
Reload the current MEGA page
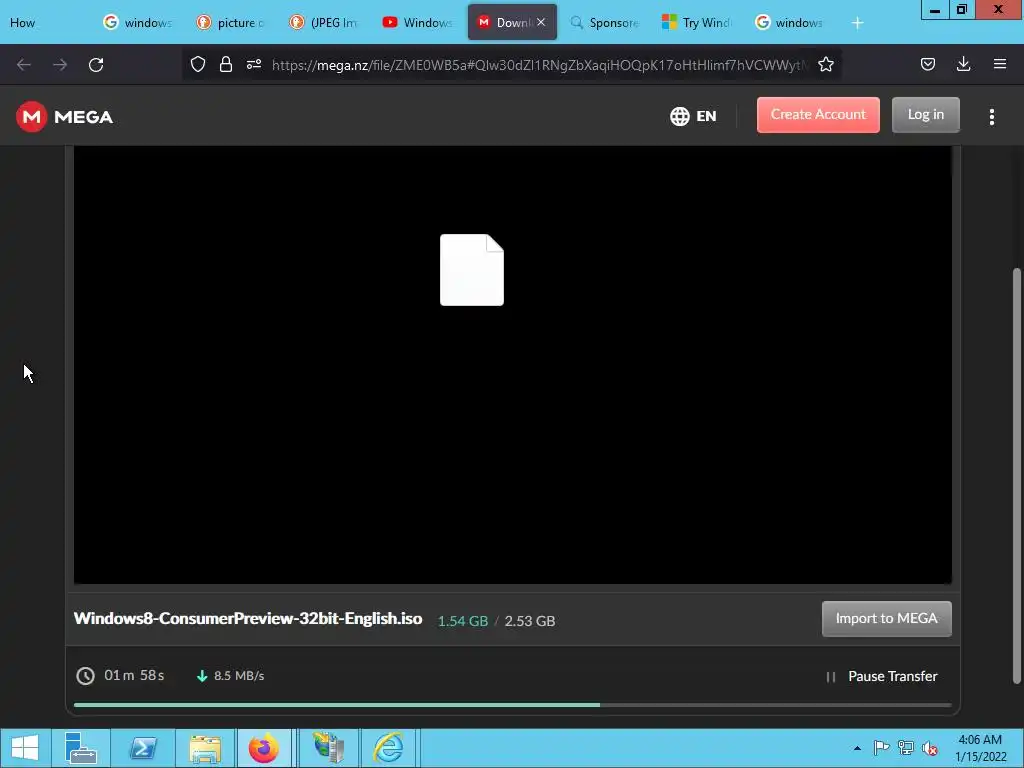[96, 64]
